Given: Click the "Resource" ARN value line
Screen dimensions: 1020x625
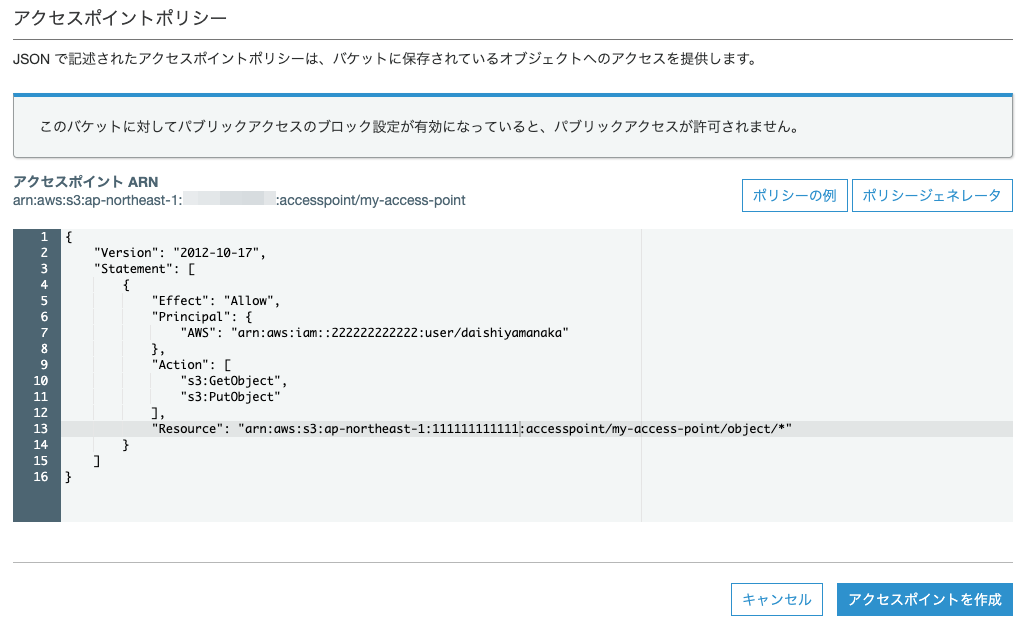Looking at the screenshot, I should [x=515, y=429].
